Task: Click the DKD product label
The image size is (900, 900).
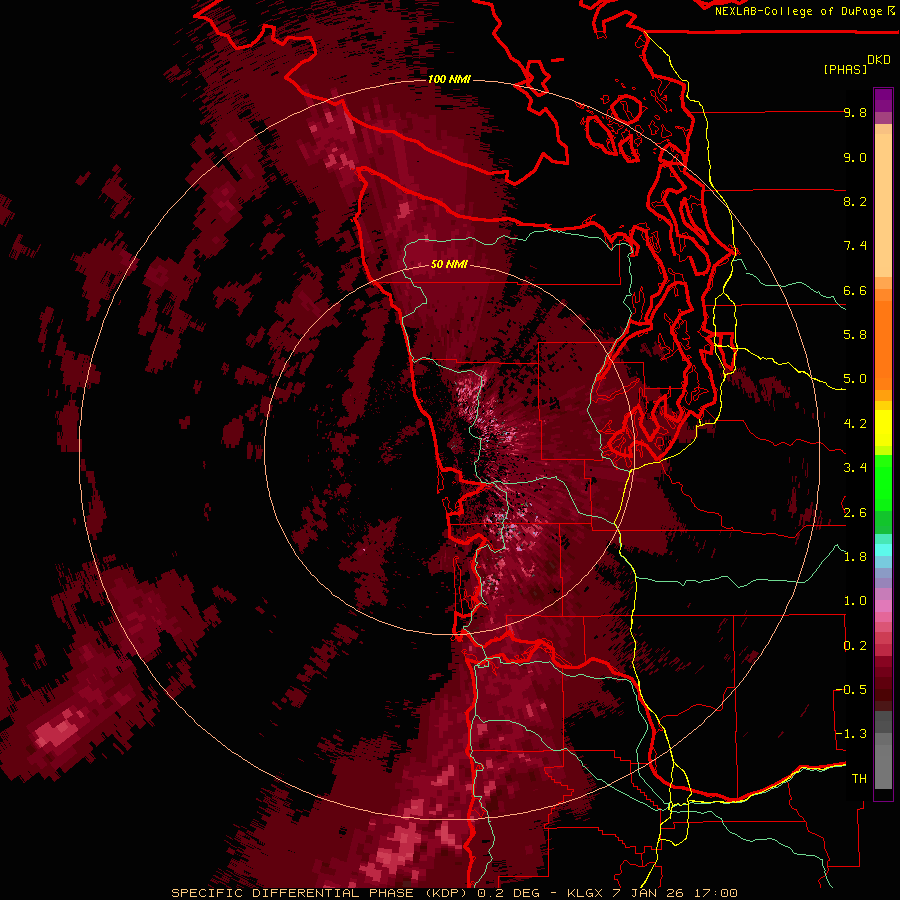Action: pos(879,60)
